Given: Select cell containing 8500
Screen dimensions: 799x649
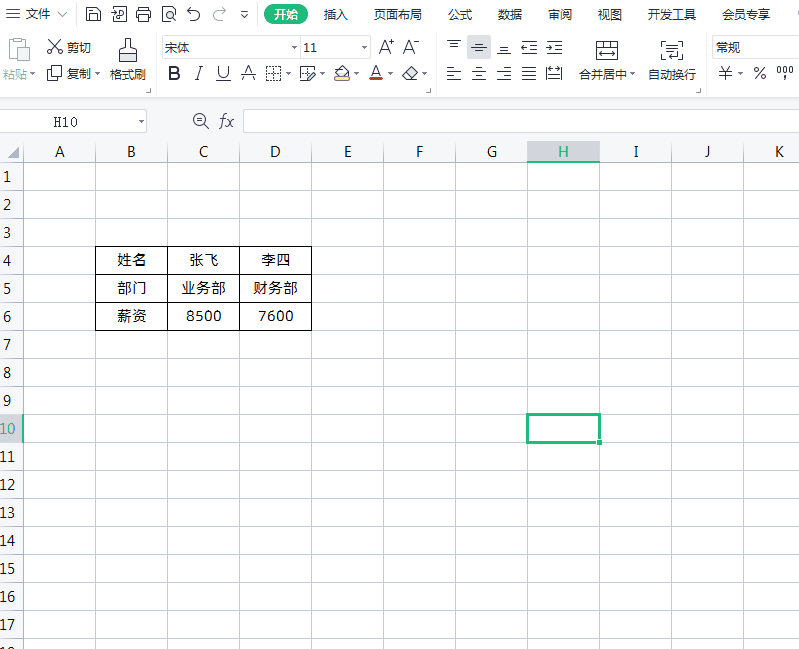Looking at the screenshot, I should click(x=203, y=316).
